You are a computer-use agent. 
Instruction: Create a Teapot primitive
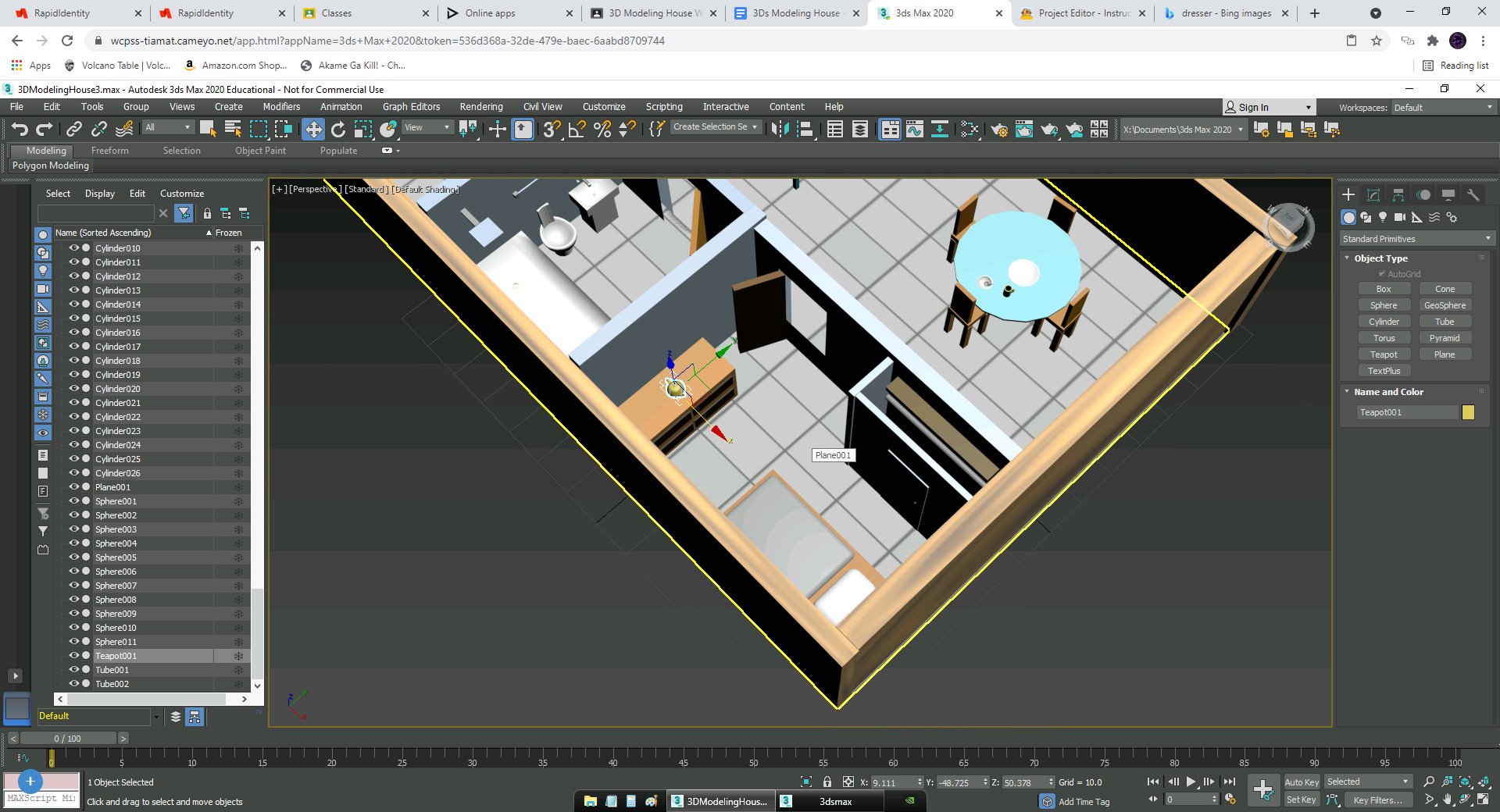1384,354
